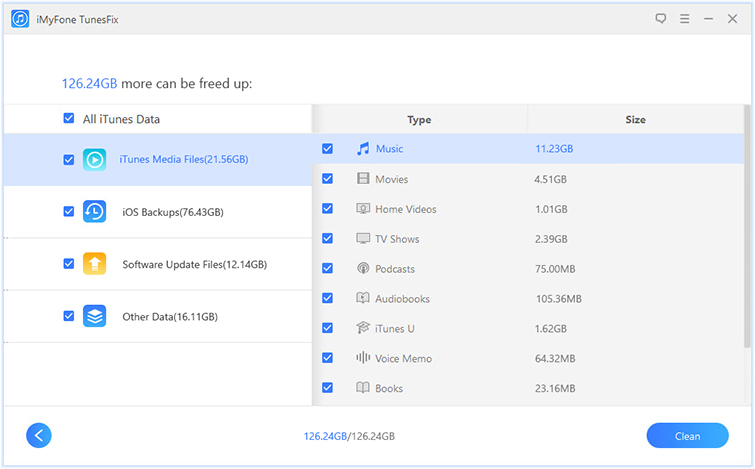Viewport: 755px width, 469px height.
Task: Click the Music note icon
Action: pyautogui.click(x=363, y=148)
